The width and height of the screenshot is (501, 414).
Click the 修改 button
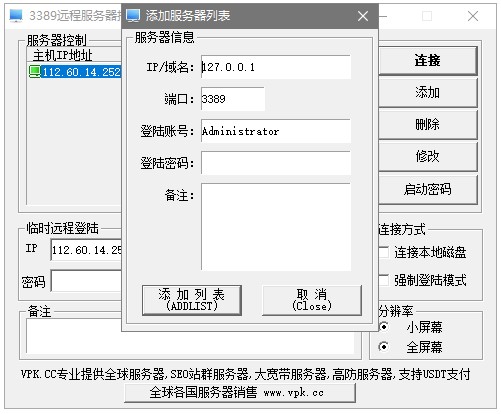(x=428, y=156)
